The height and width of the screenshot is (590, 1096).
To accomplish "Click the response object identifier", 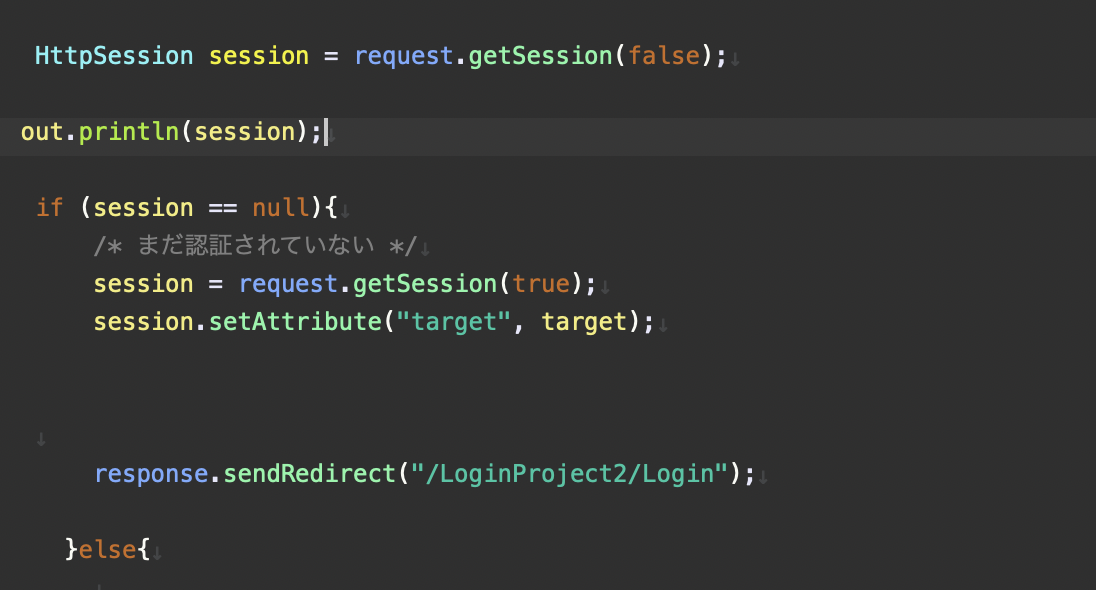I will coord(151,473).
